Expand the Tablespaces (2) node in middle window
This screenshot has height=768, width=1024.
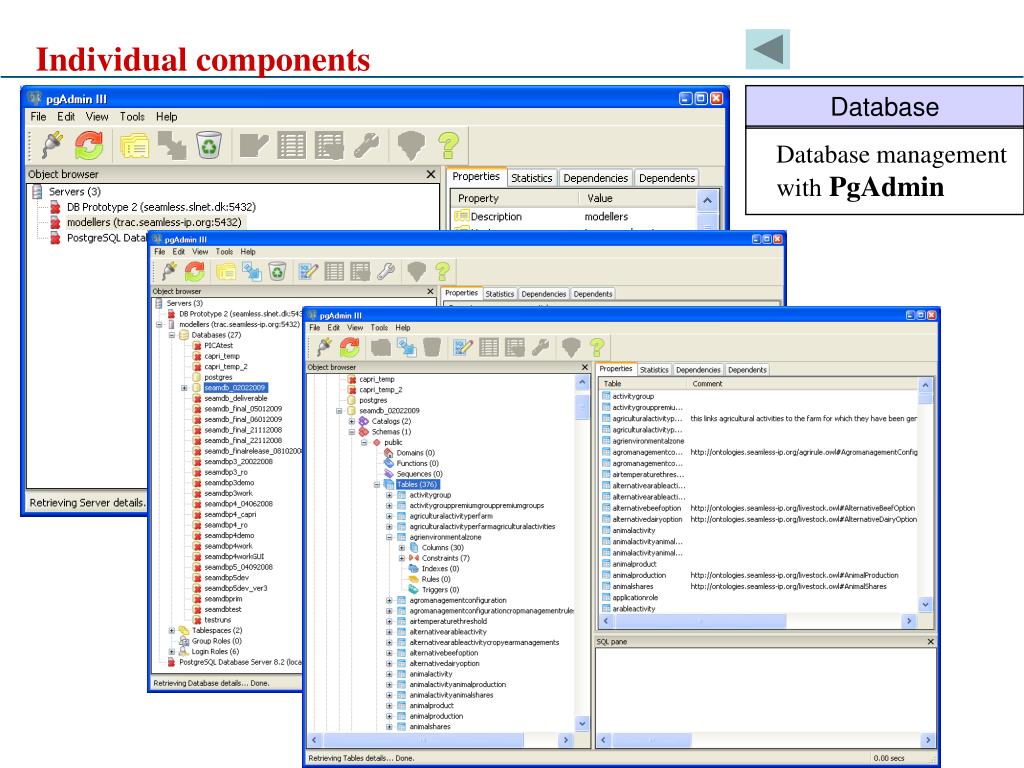point(172,630)
